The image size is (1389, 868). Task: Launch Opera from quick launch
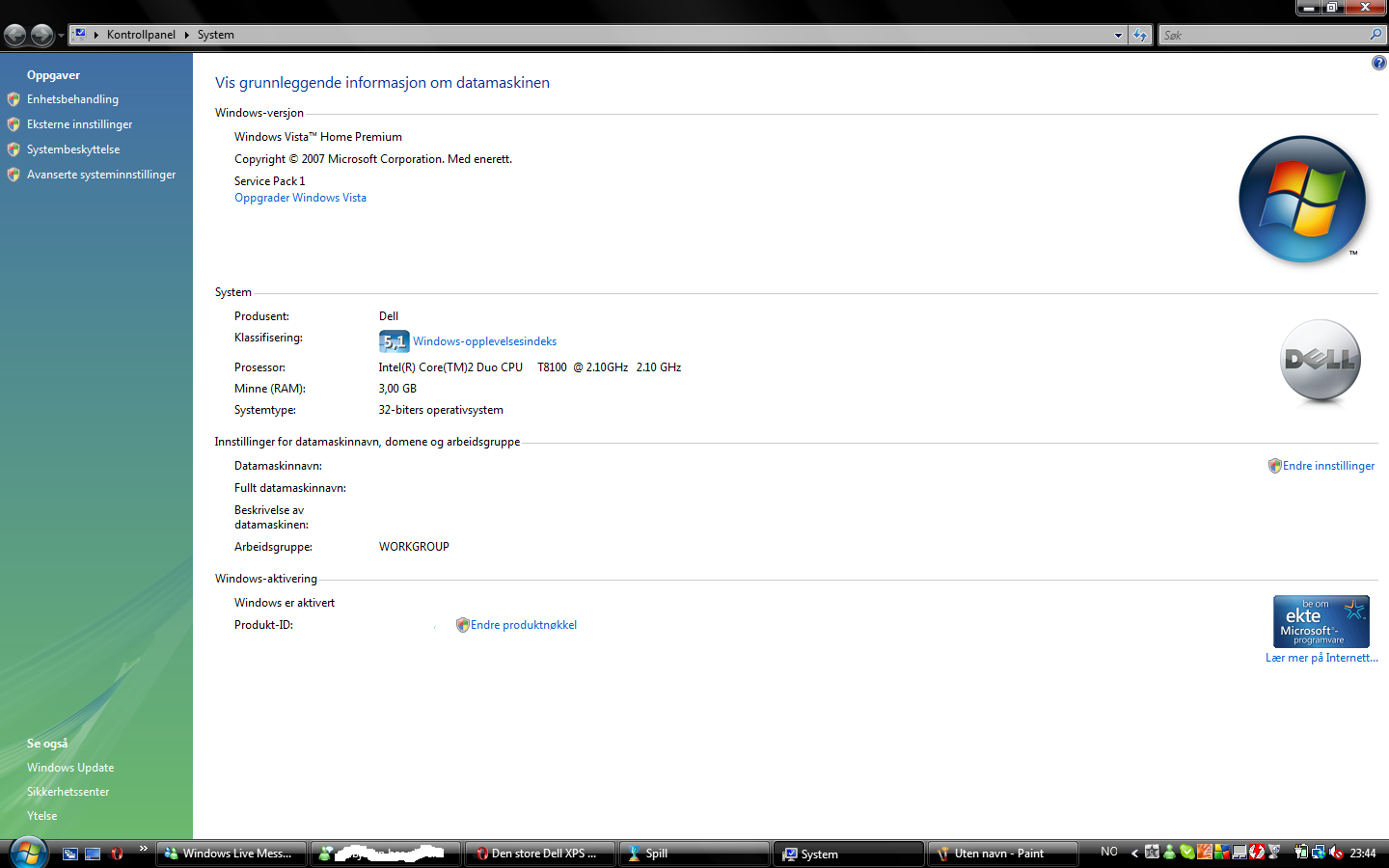click(x=117, y=854)
